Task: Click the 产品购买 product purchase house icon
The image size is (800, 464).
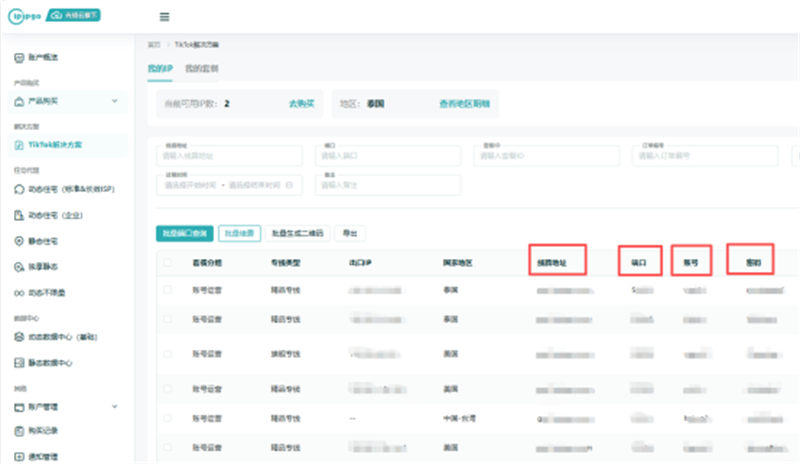Action: click(19, 102)
